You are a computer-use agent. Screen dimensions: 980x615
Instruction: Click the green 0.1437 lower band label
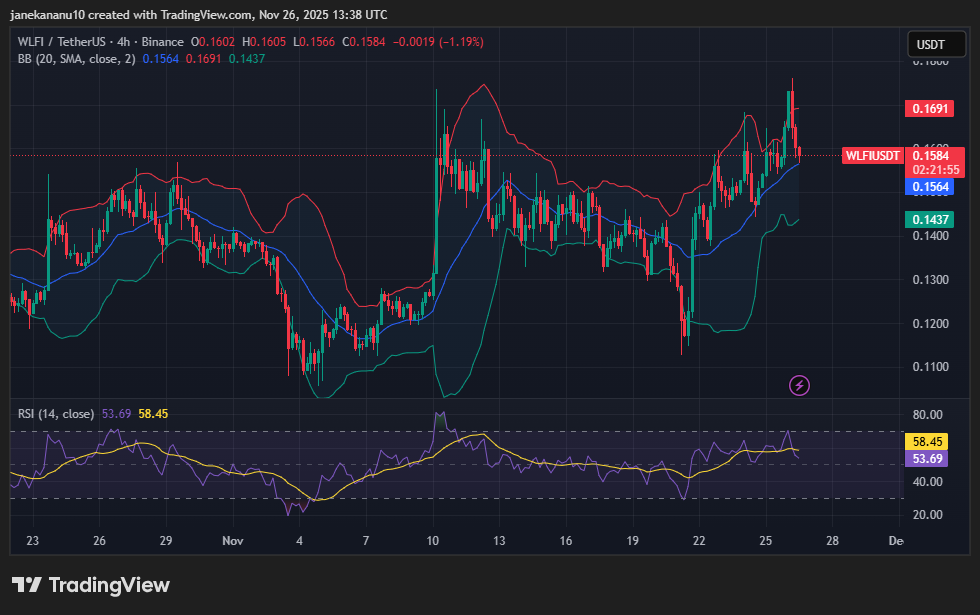[929, 219]
